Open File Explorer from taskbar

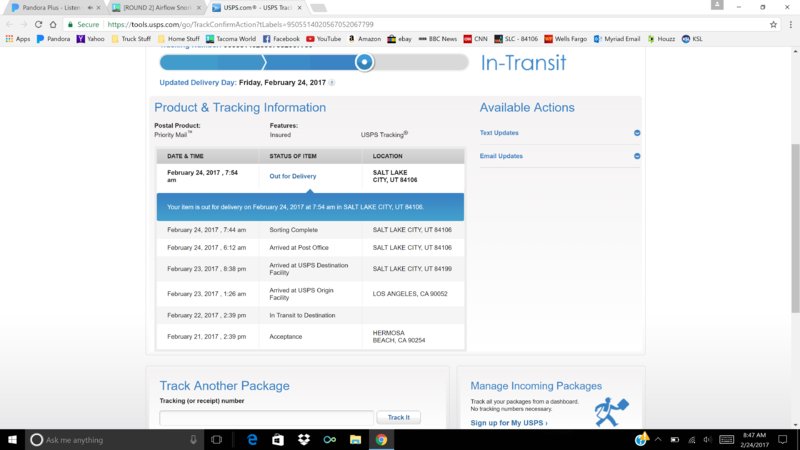(355, 440)
